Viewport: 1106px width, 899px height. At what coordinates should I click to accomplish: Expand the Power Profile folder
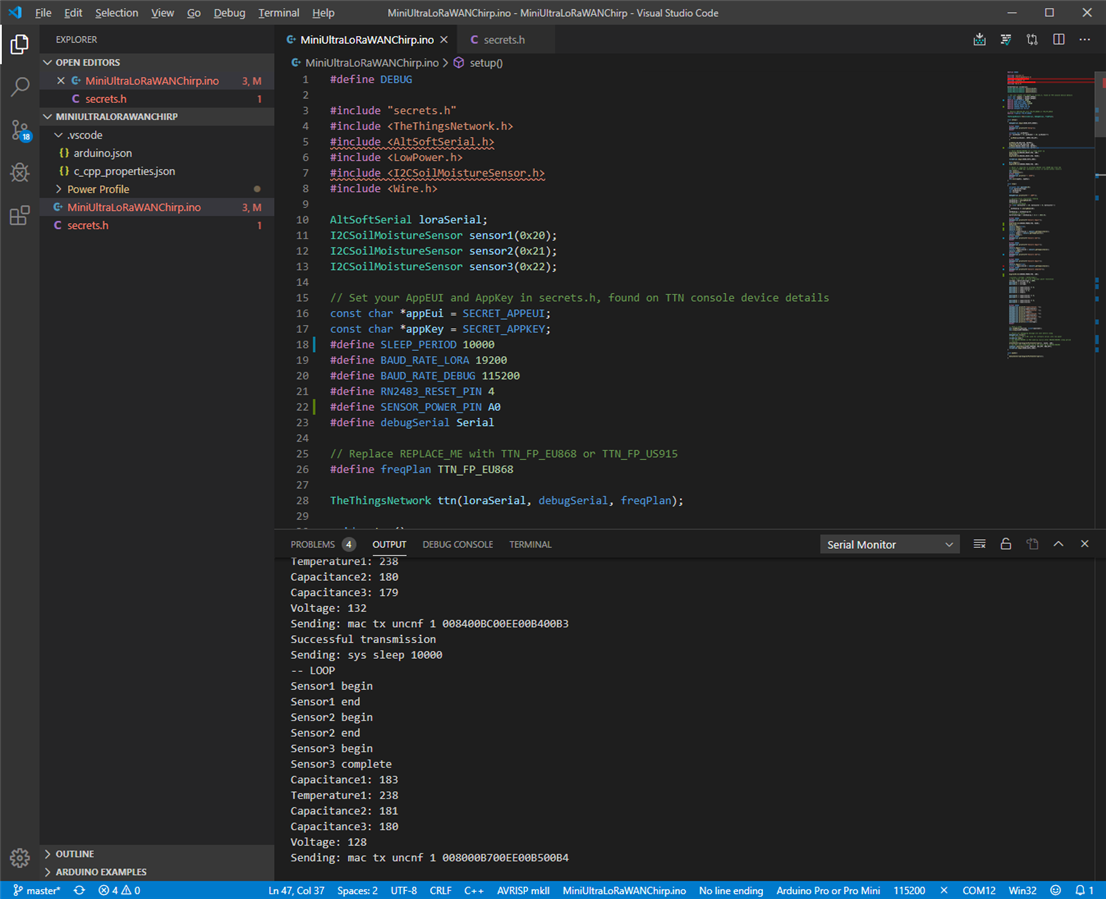point(98,189)
